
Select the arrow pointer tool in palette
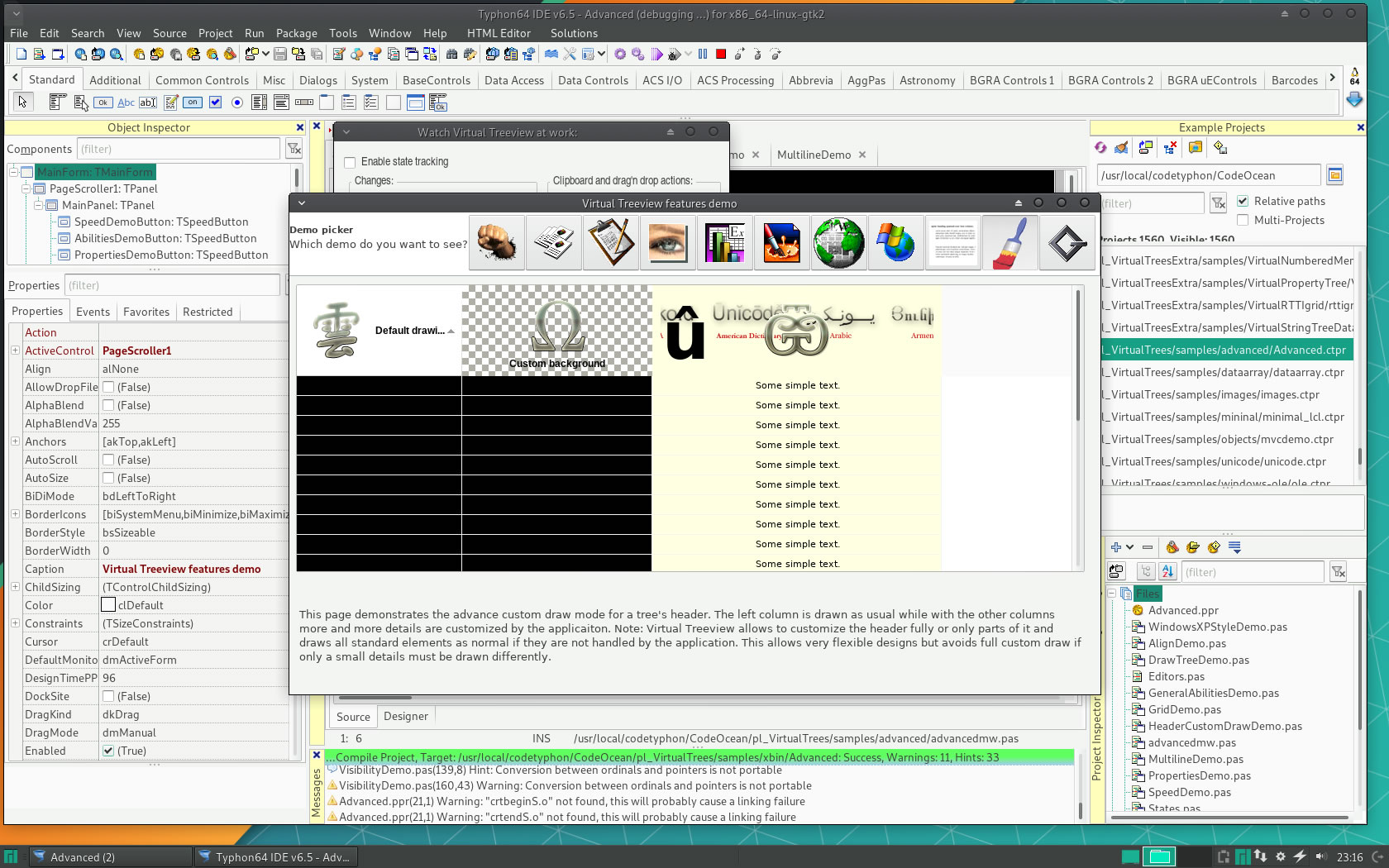tap(22, 102)
